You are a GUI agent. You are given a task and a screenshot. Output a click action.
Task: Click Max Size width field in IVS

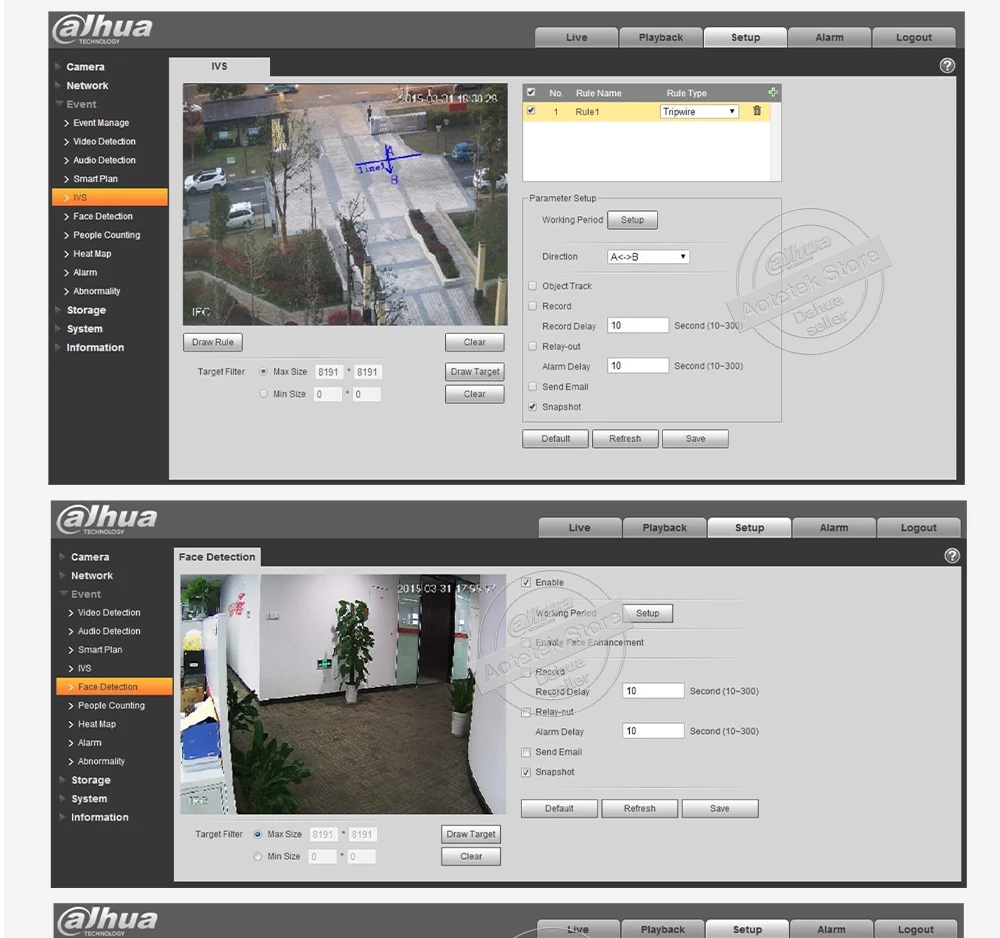coord(328,372)
